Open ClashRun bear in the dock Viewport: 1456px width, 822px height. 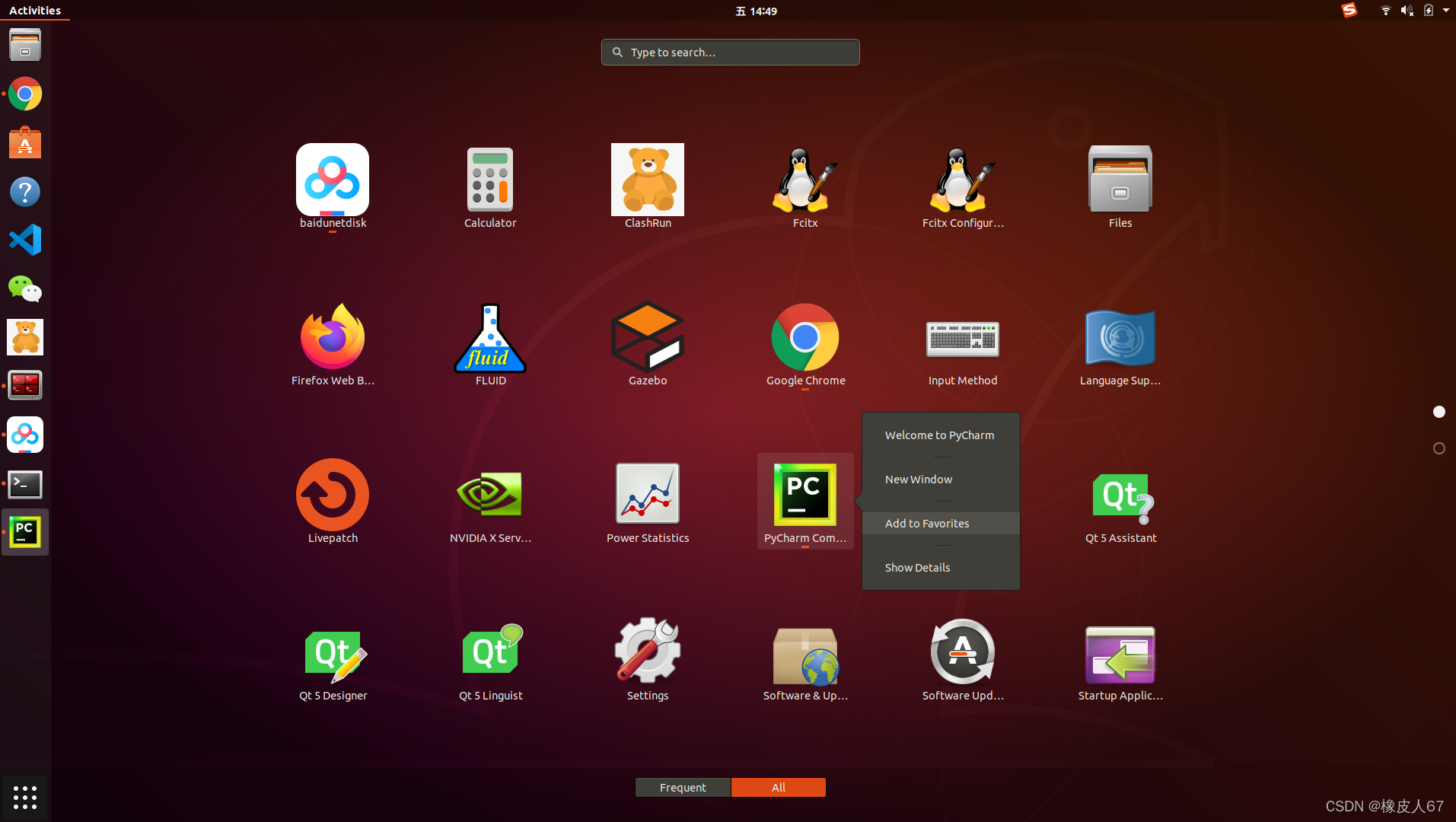coord(25,337)
